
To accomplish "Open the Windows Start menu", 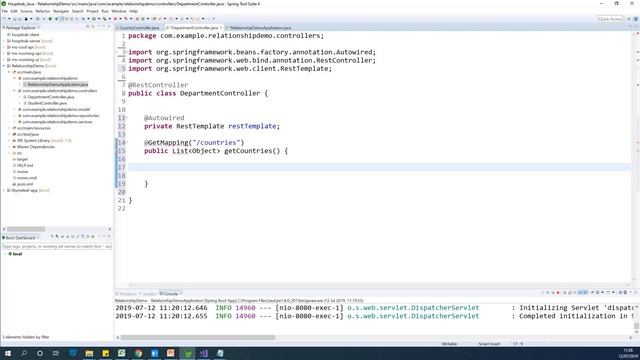I will 8,353.
